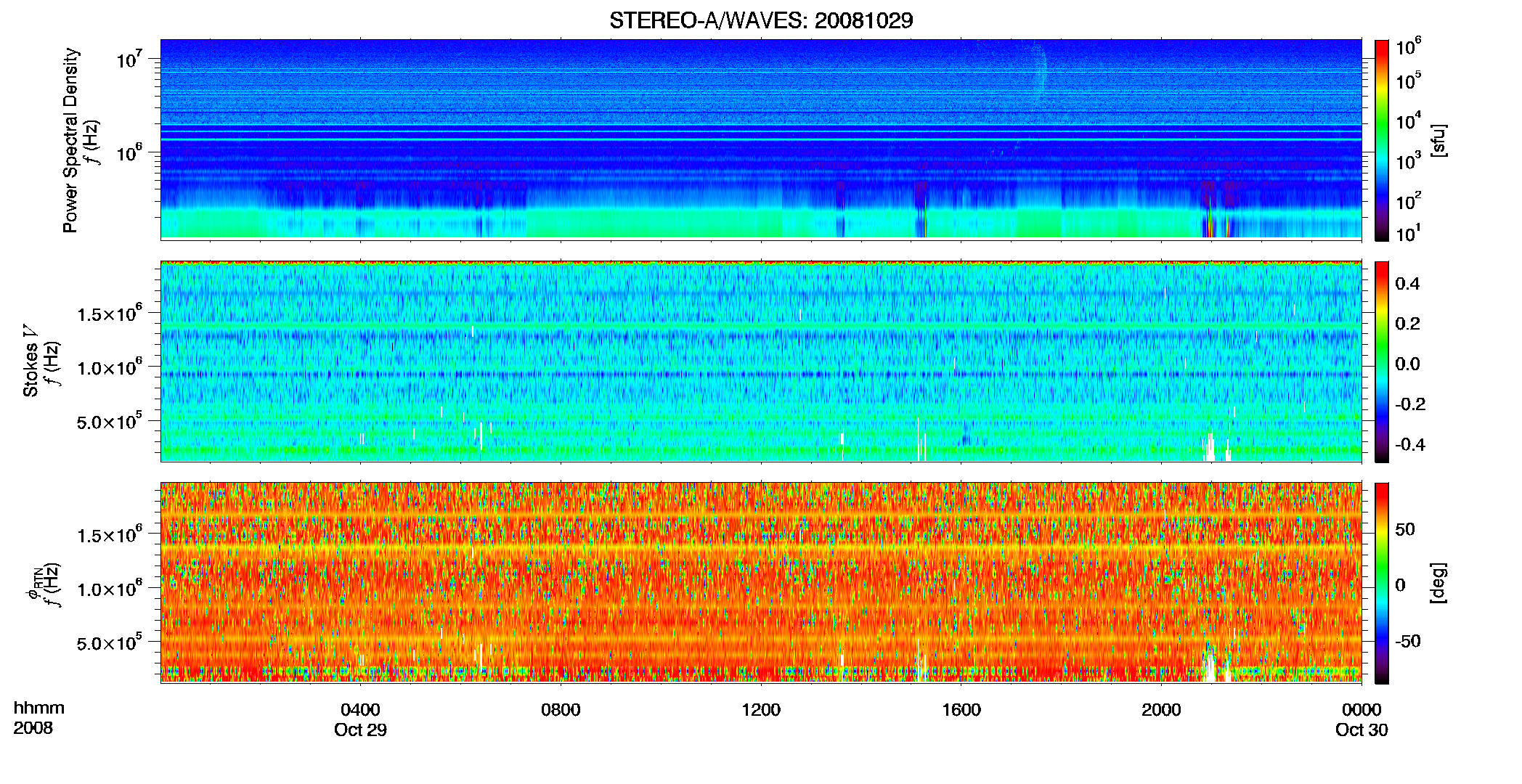Select the [sfu] unit label

point(1438,140)
